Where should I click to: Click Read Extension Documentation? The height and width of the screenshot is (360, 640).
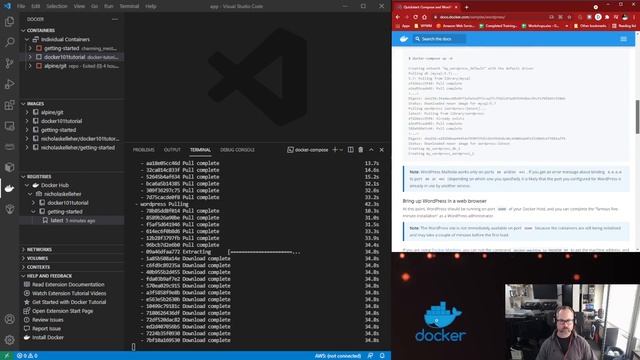68,284
